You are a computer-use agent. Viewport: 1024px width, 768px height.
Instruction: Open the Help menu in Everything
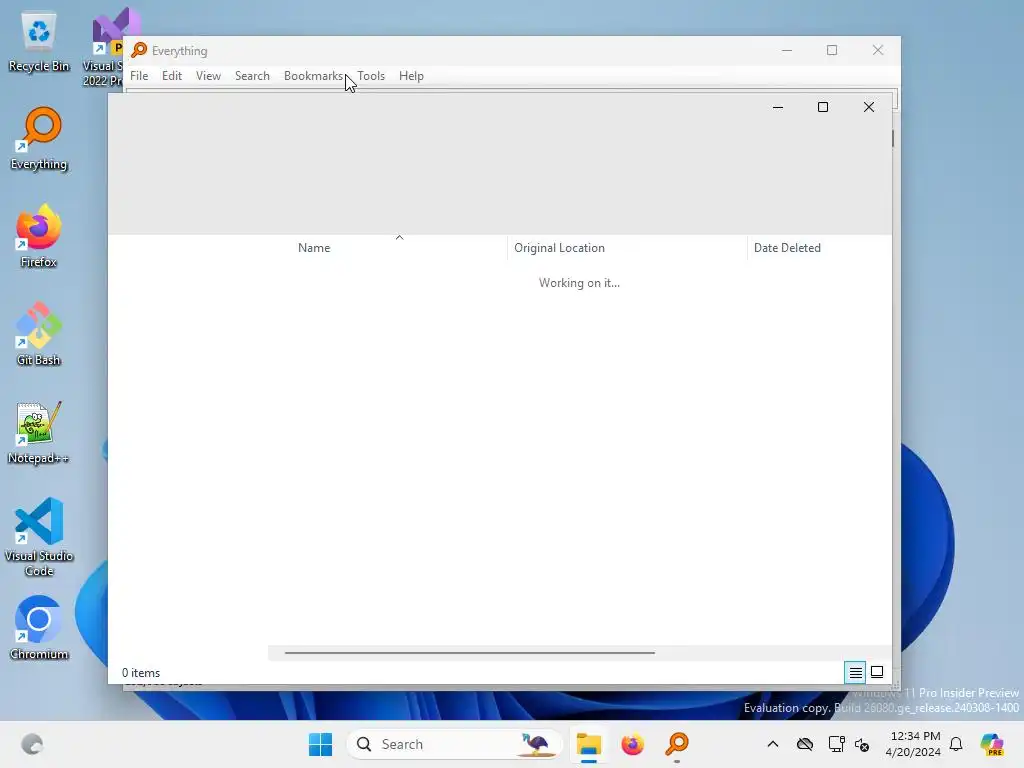coord(411,76)
